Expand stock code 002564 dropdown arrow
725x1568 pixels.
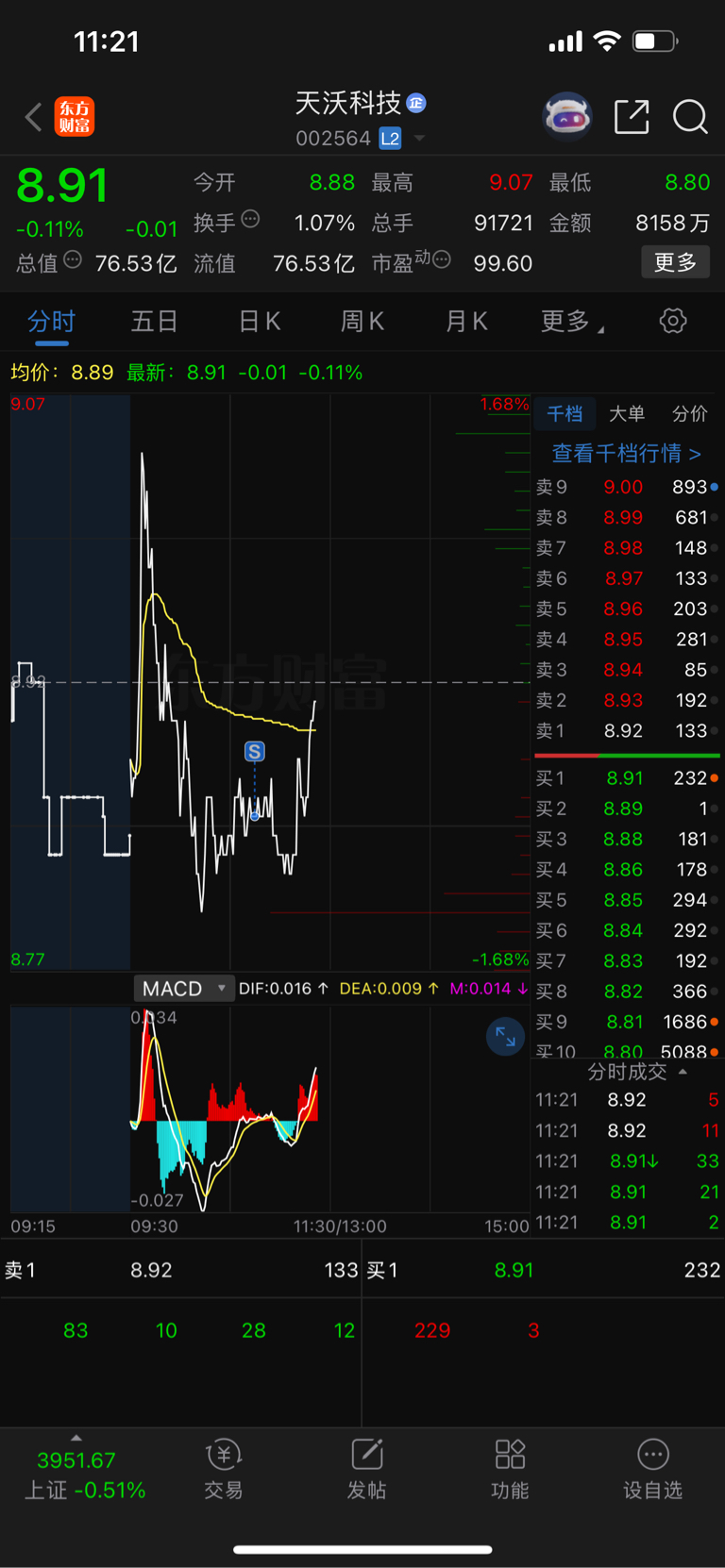tap(419, 139)
